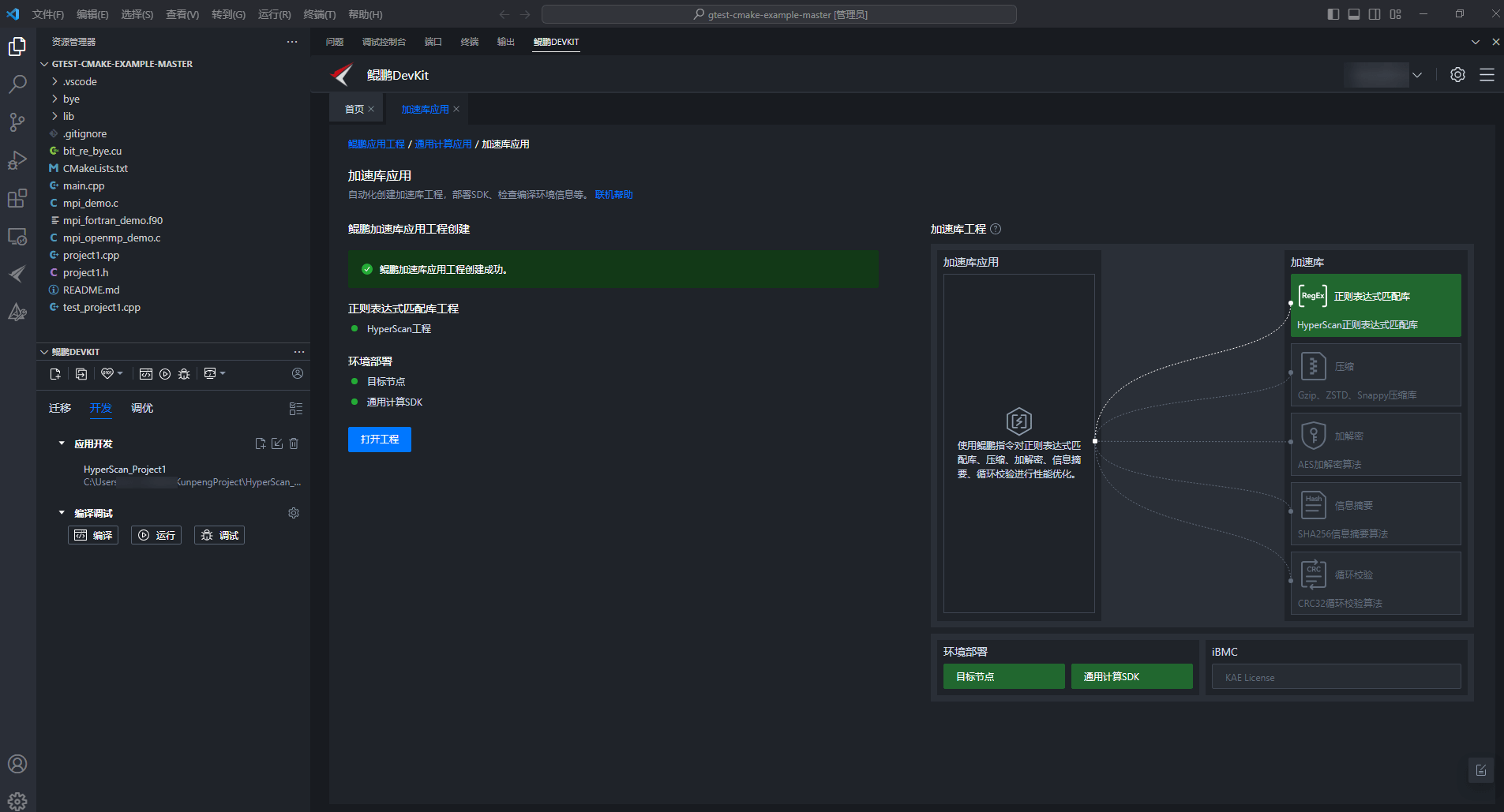1504x812 pixels.
Task: Collapse GTEST-CMAKE-EXAMPLE-MASTER section
Action: pos(44,64)
